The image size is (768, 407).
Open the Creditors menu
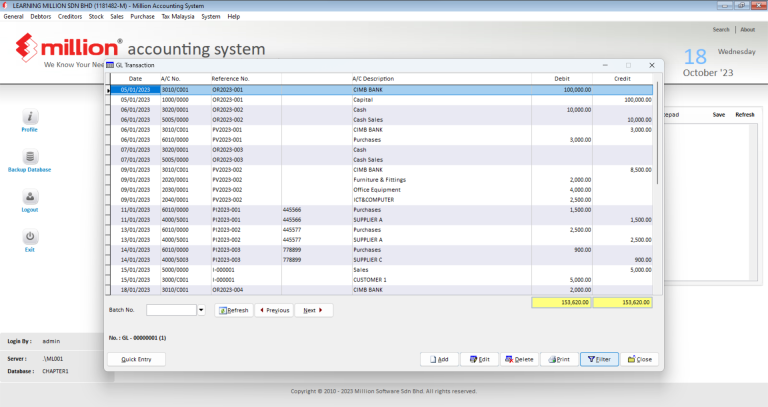click(70, 17)
